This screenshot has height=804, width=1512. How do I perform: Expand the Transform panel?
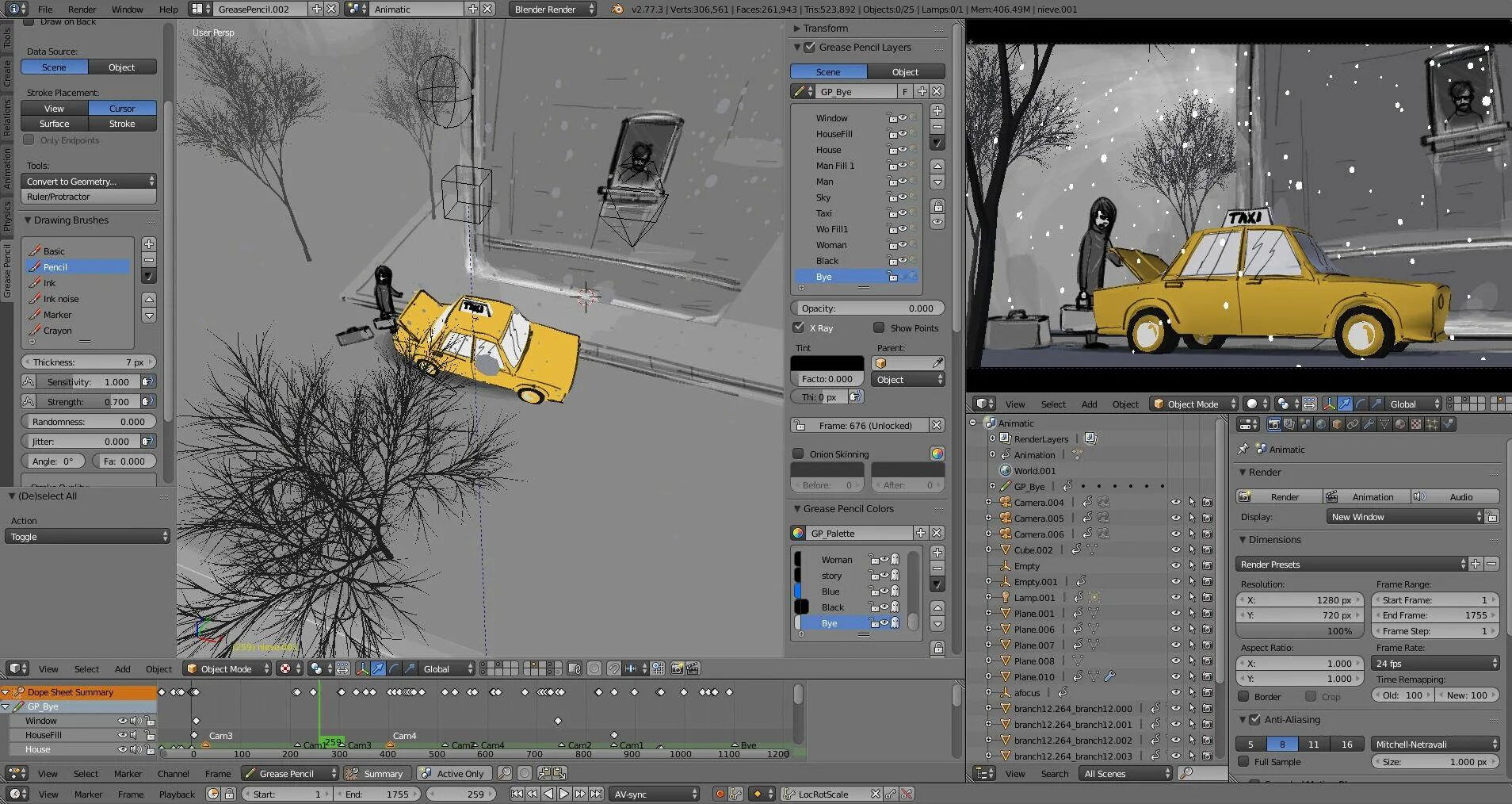click(797, 29)
